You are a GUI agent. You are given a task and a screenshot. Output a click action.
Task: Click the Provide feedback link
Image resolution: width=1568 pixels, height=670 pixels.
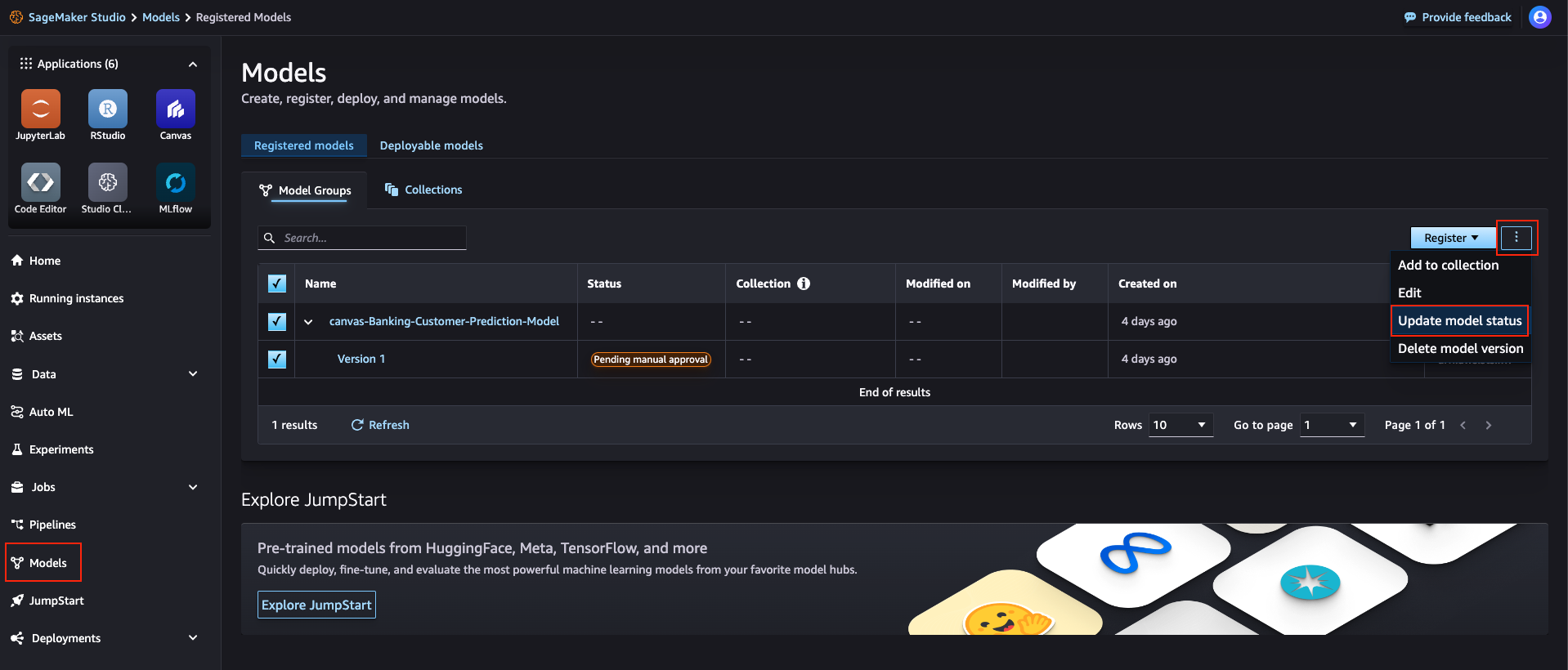coord(1467,17)
